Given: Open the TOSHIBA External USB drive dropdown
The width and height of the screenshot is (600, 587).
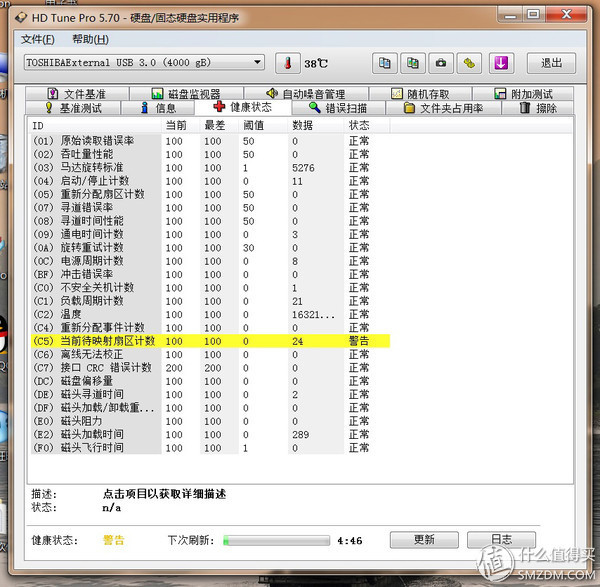Looking at the screenshot, I should [x=144, y=62].
